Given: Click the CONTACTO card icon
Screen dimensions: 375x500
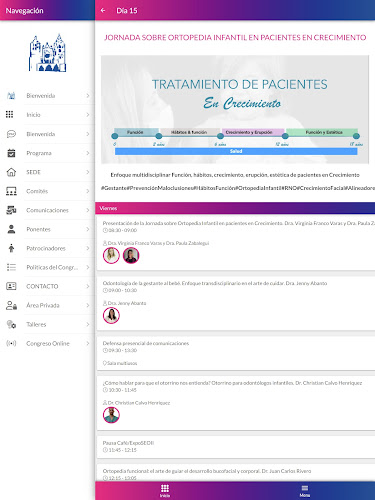Looking at the screenshot, I should (11, 286).
